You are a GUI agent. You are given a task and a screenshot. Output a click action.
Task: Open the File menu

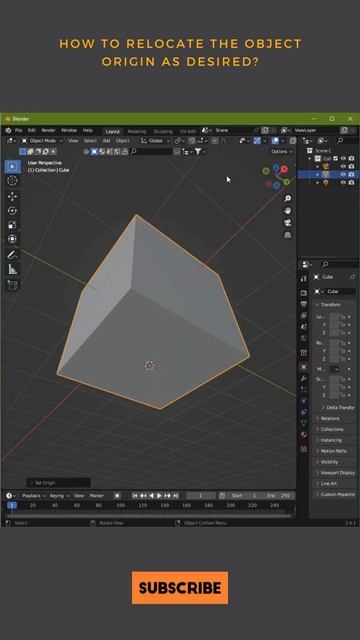pyautogui.click(x=18, y=131)
